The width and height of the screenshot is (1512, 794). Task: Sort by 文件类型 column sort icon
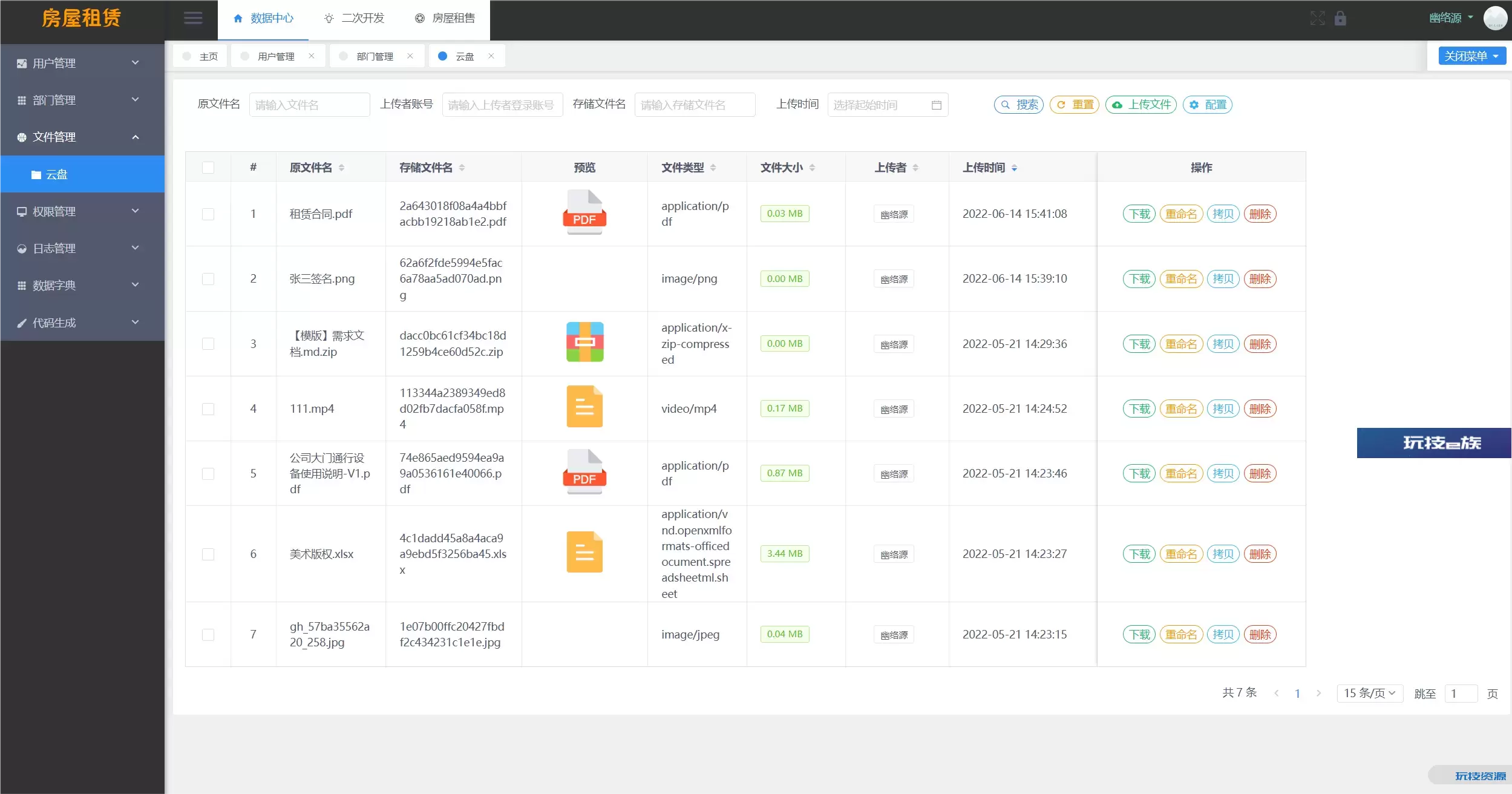tap(713, 168)
